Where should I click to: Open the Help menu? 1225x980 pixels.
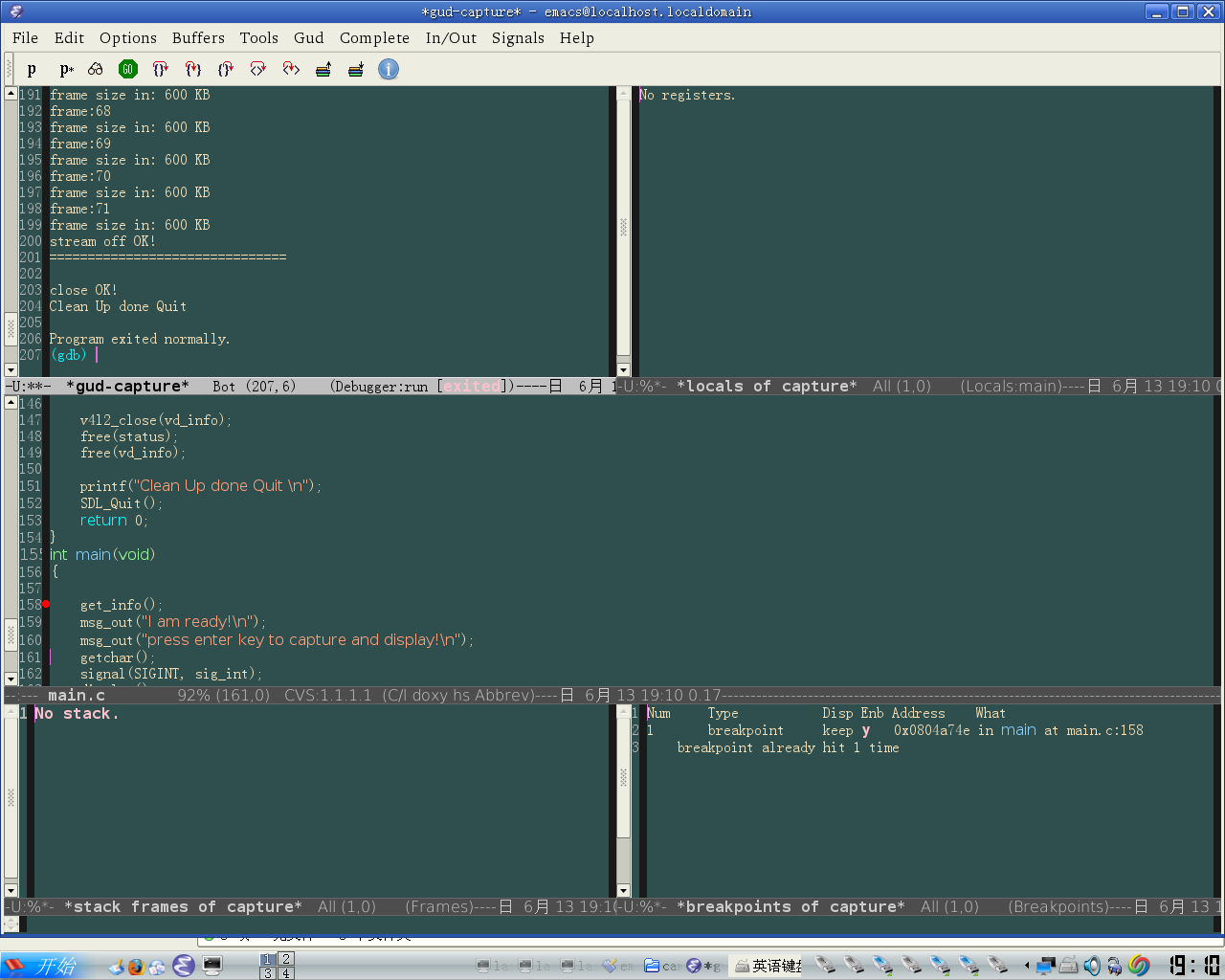[577, 37]
